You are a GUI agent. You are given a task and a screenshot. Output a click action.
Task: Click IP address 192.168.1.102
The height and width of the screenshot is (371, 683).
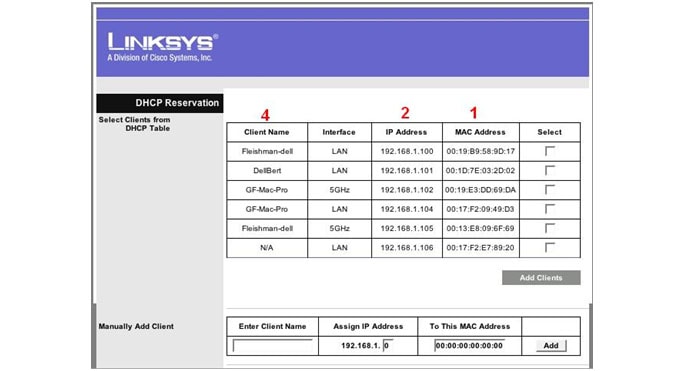(x=407, y=190)
